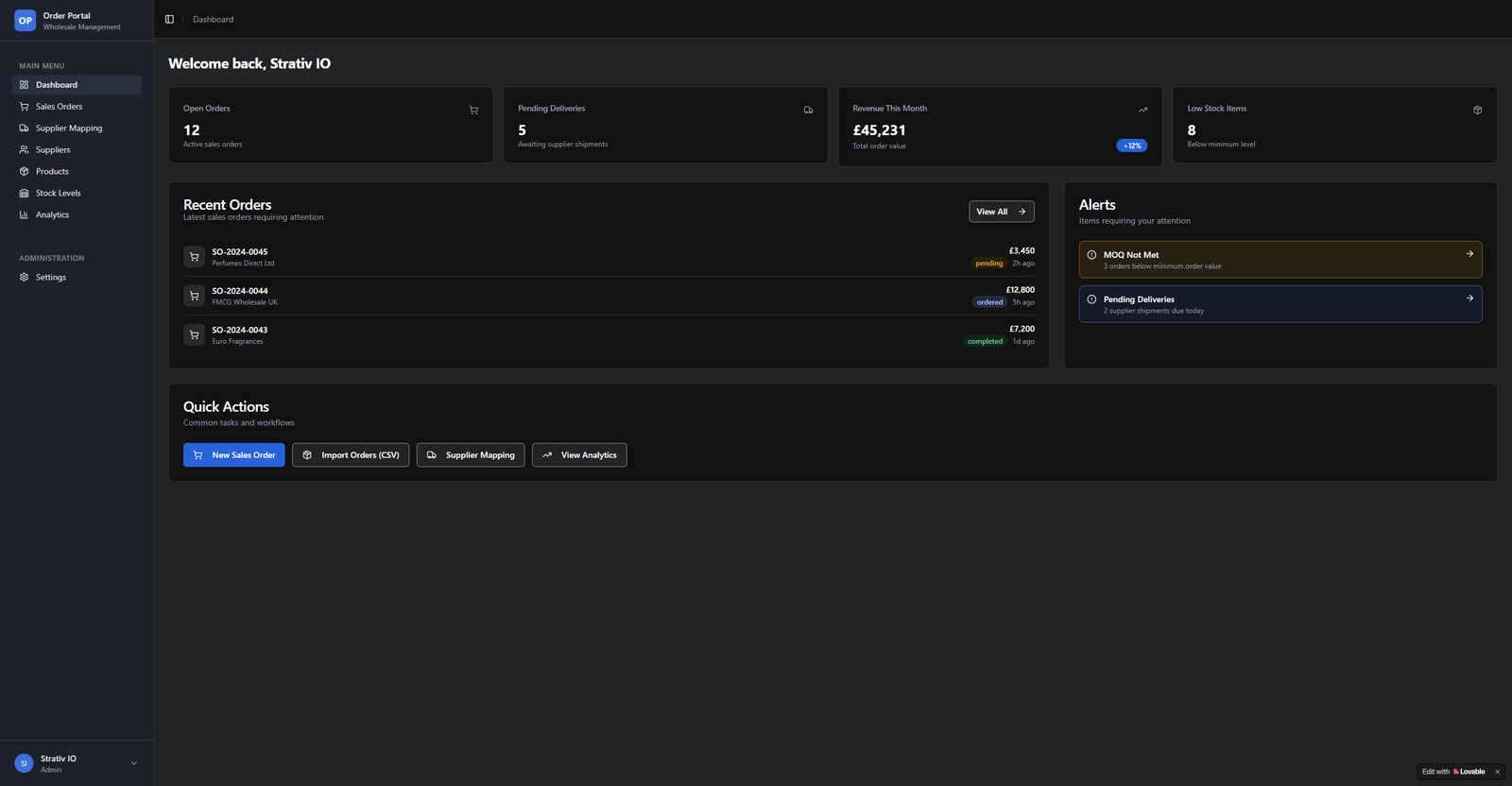1512x786 pixels.
Task: Go to Analytics in sidebar
Action: pyautogui.click(x=77, y=215)
